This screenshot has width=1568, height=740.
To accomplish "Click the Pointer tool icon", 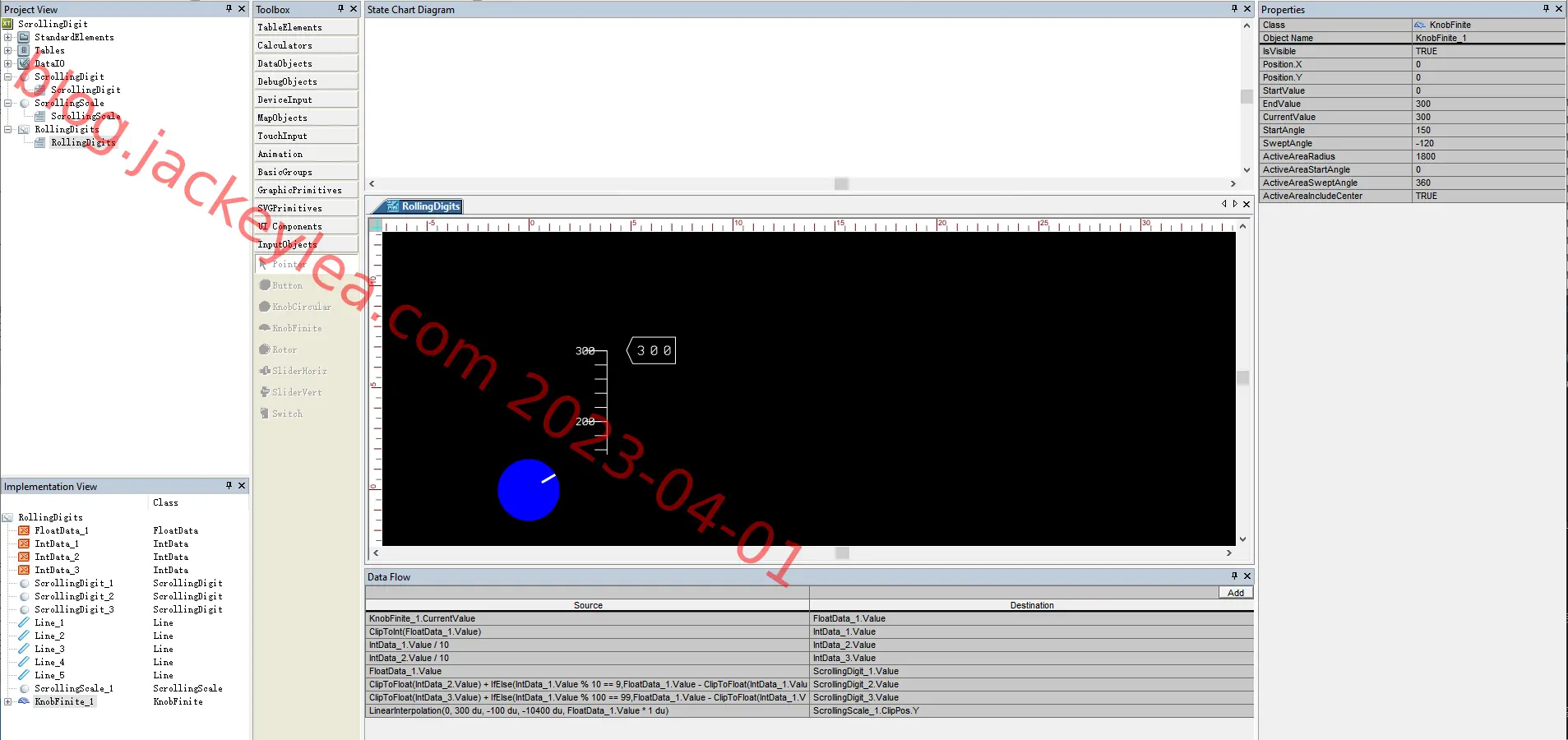I will point(263,264).
